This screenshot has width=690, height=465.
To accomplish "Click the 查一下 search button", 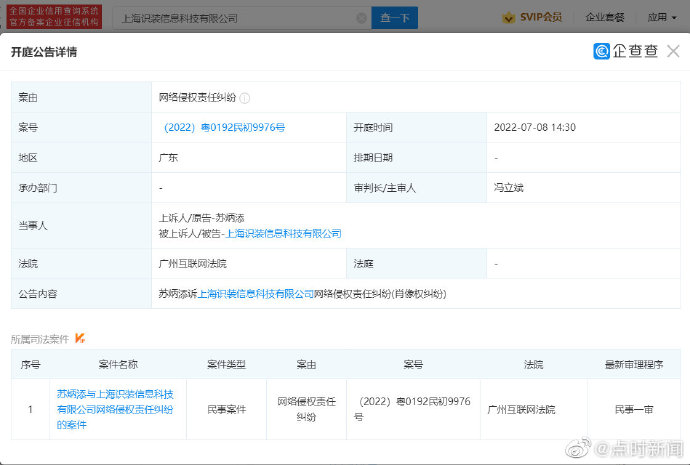I will click(x=395, y=18).
